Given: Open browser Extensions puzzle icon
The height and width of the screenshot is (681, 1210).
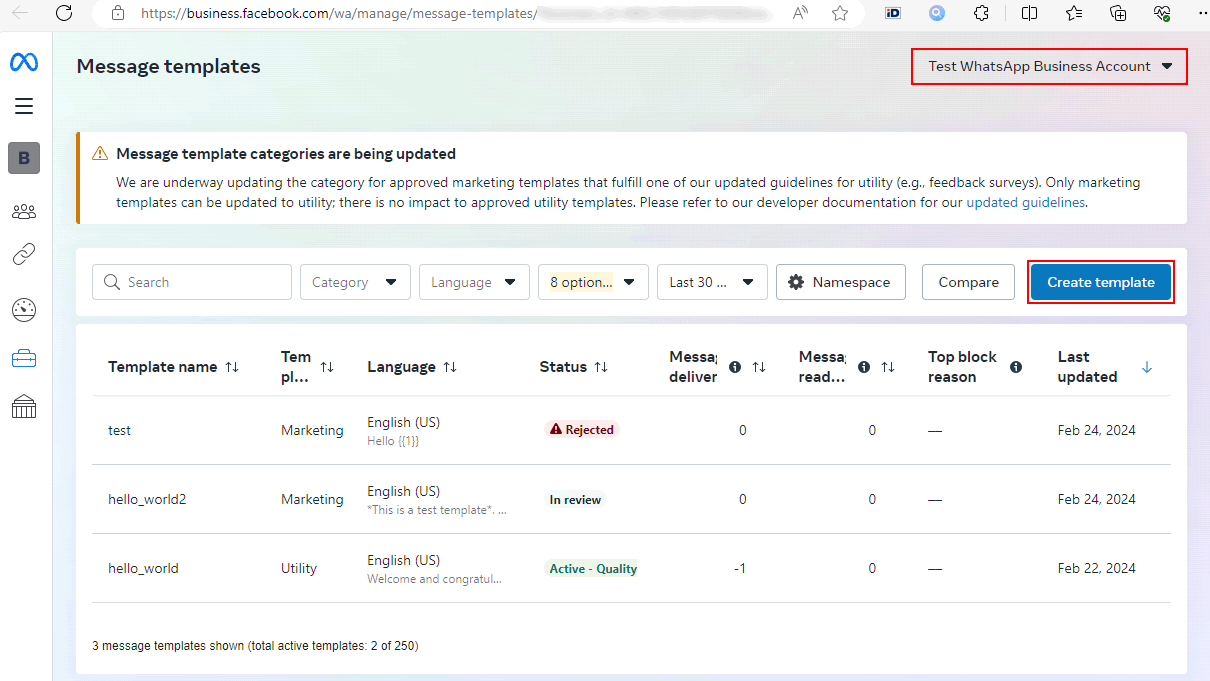Looking at the screenshot, I should (x=982, y=13).
